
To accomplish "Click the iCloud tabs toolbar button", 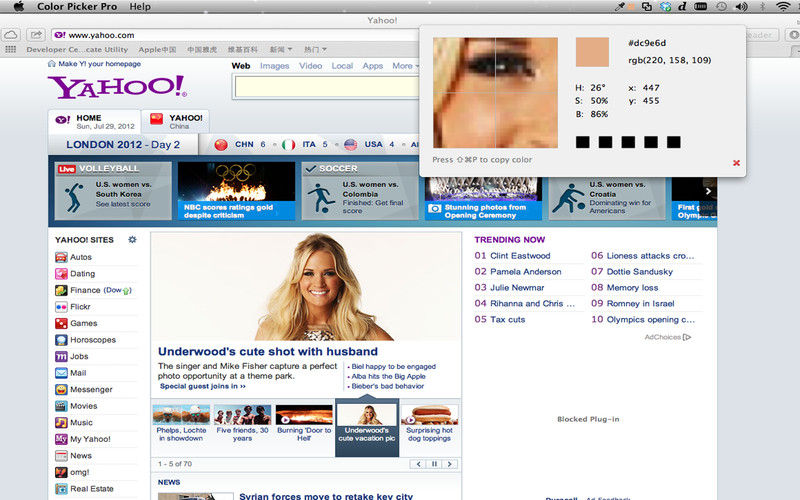I will [11, 35].
